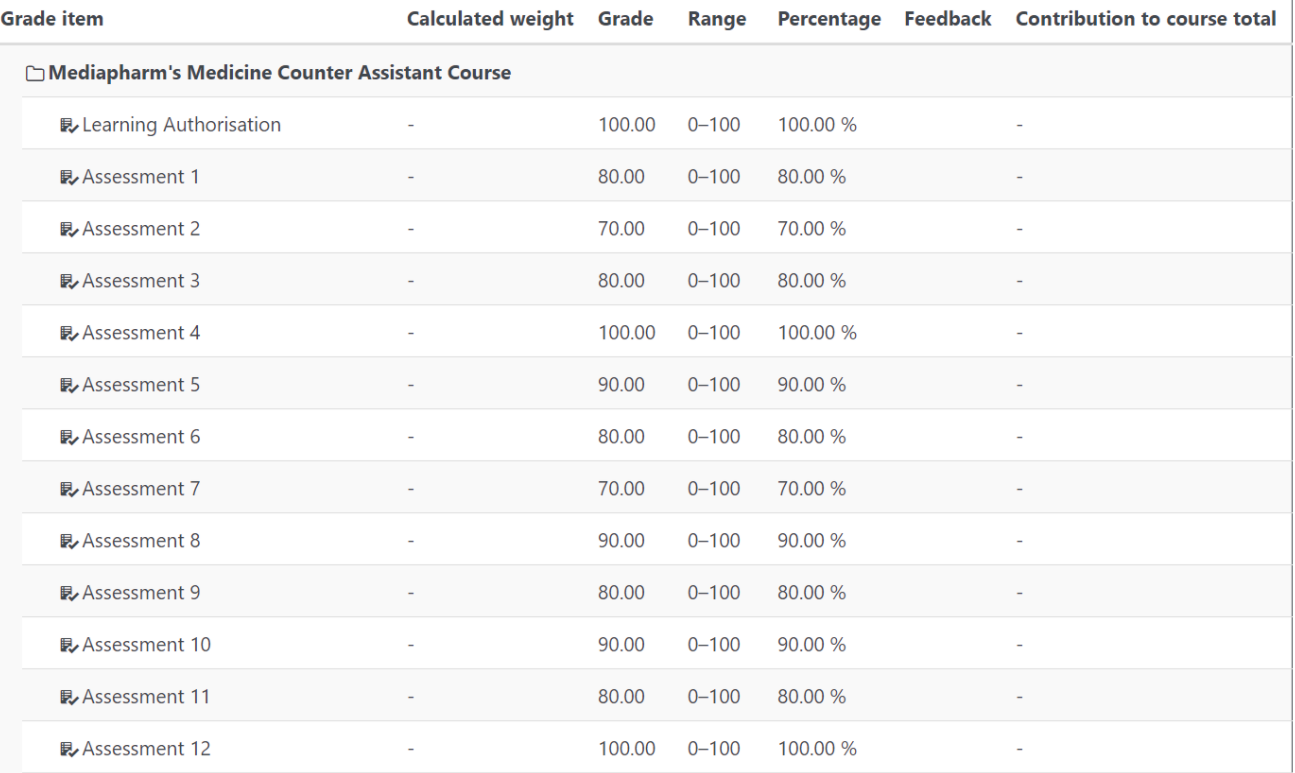Image resolution: width=1295 pixels, height=773 pixels.
Task: Click the quiz icon beside Assessment 7
Action: click(x=69, y=490)
